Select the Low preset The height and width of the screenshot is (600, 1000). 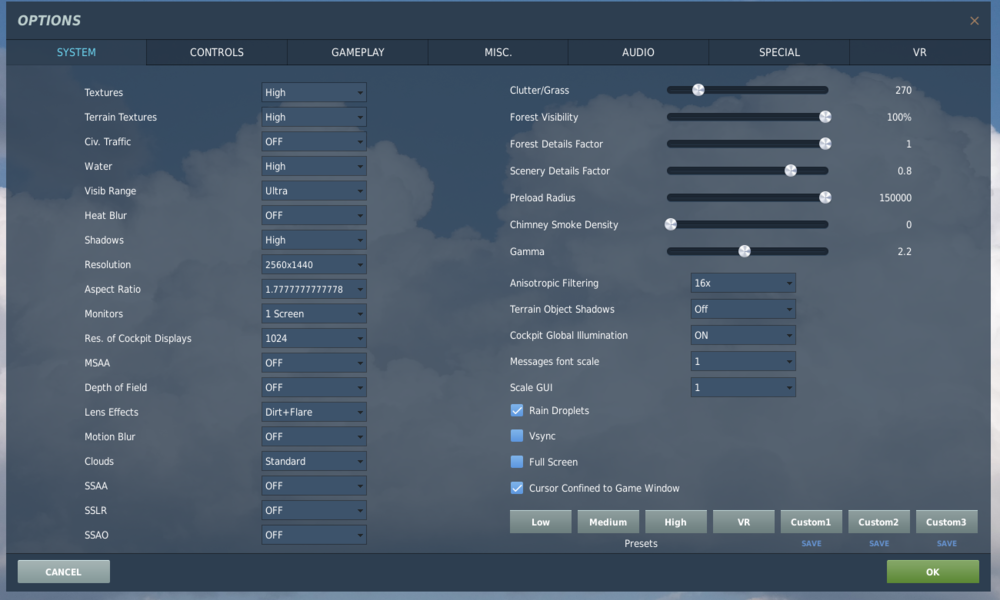[540, 521]
